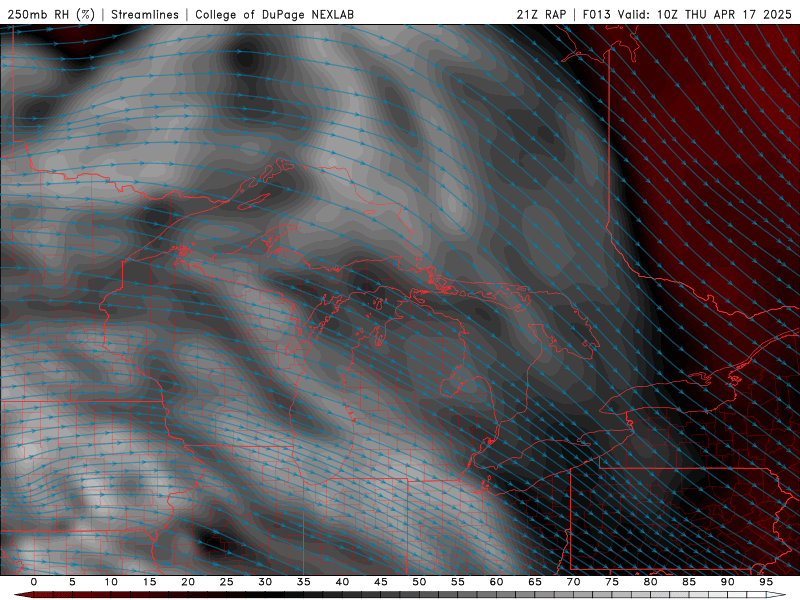The width and height of the screenshot is (800, 600).
Task: Click the '95' colorbar scale label
Action: (766, 582)
